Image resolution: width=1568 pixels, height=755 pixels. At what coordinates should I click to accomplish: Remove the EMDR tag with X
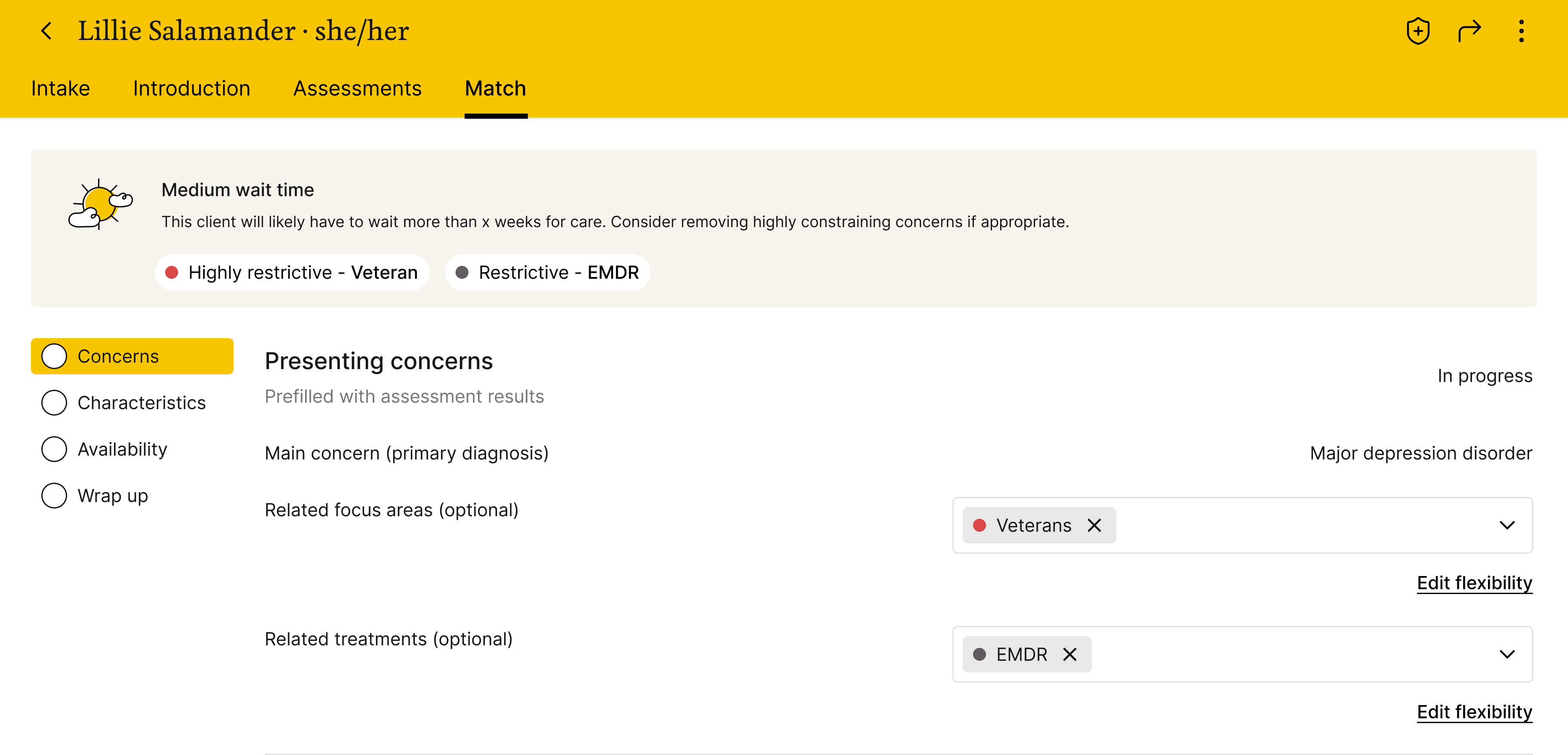click(x=1069, y=654)
